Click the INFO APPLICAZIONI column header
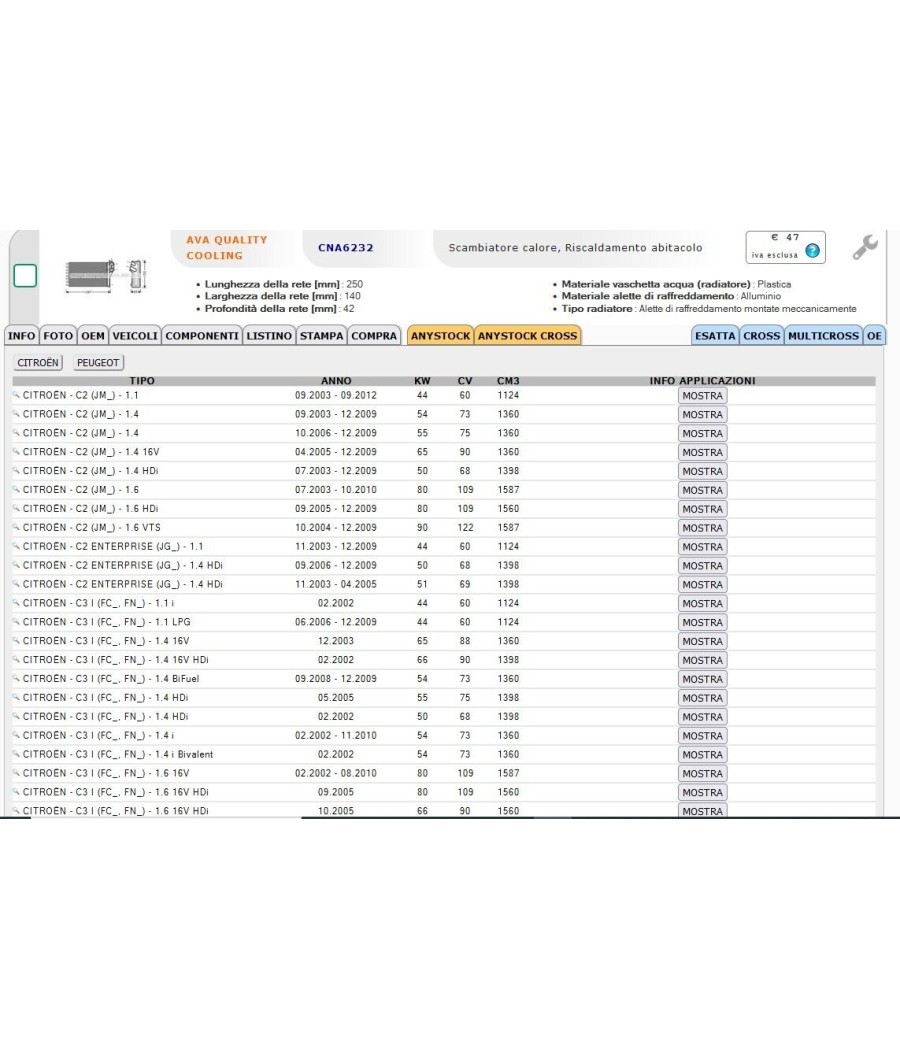900x1050 pixels. coord(702,380)
